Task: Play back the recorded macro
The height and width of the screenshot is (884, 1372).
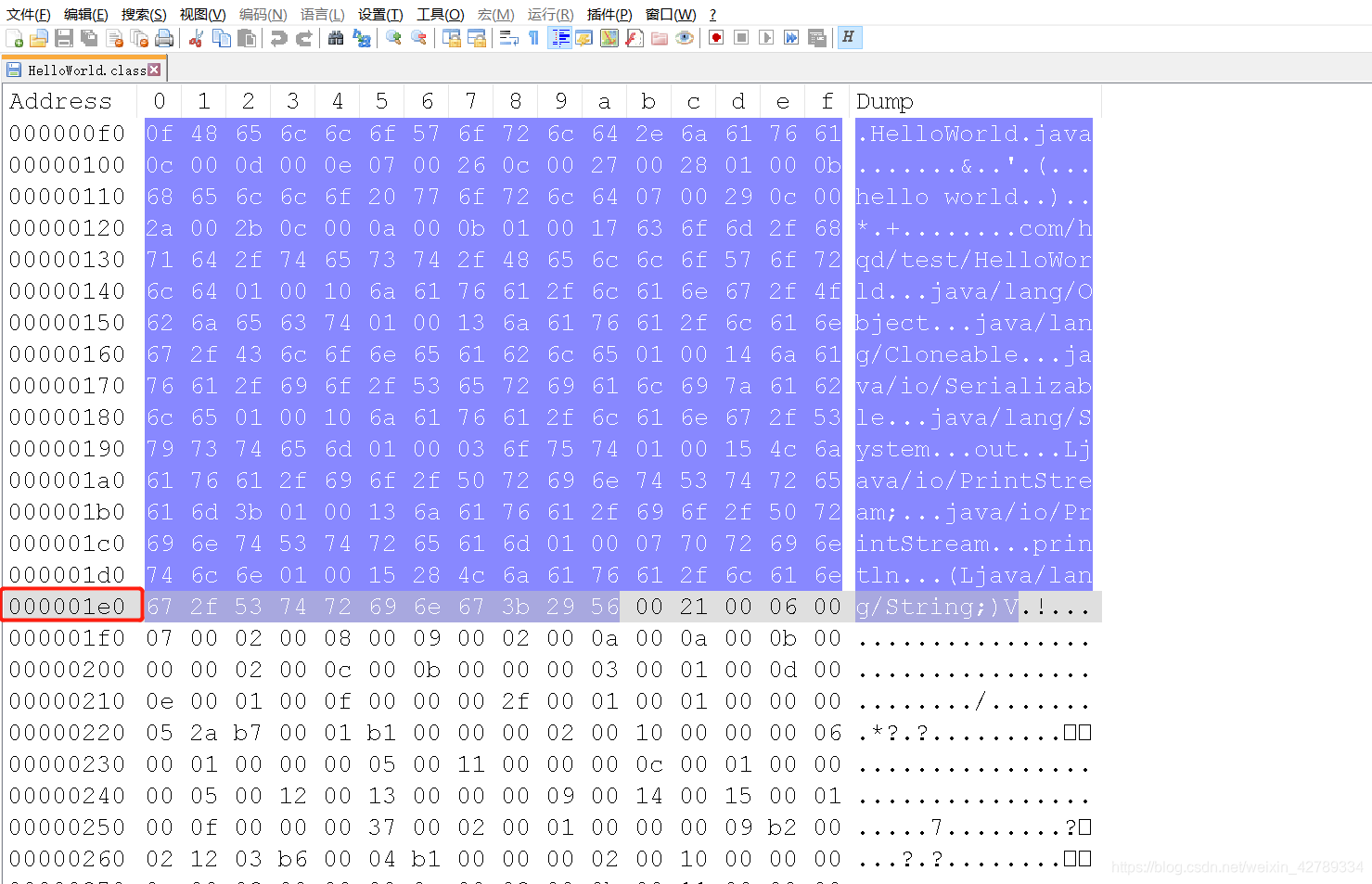Action: [x=766, y=38]
